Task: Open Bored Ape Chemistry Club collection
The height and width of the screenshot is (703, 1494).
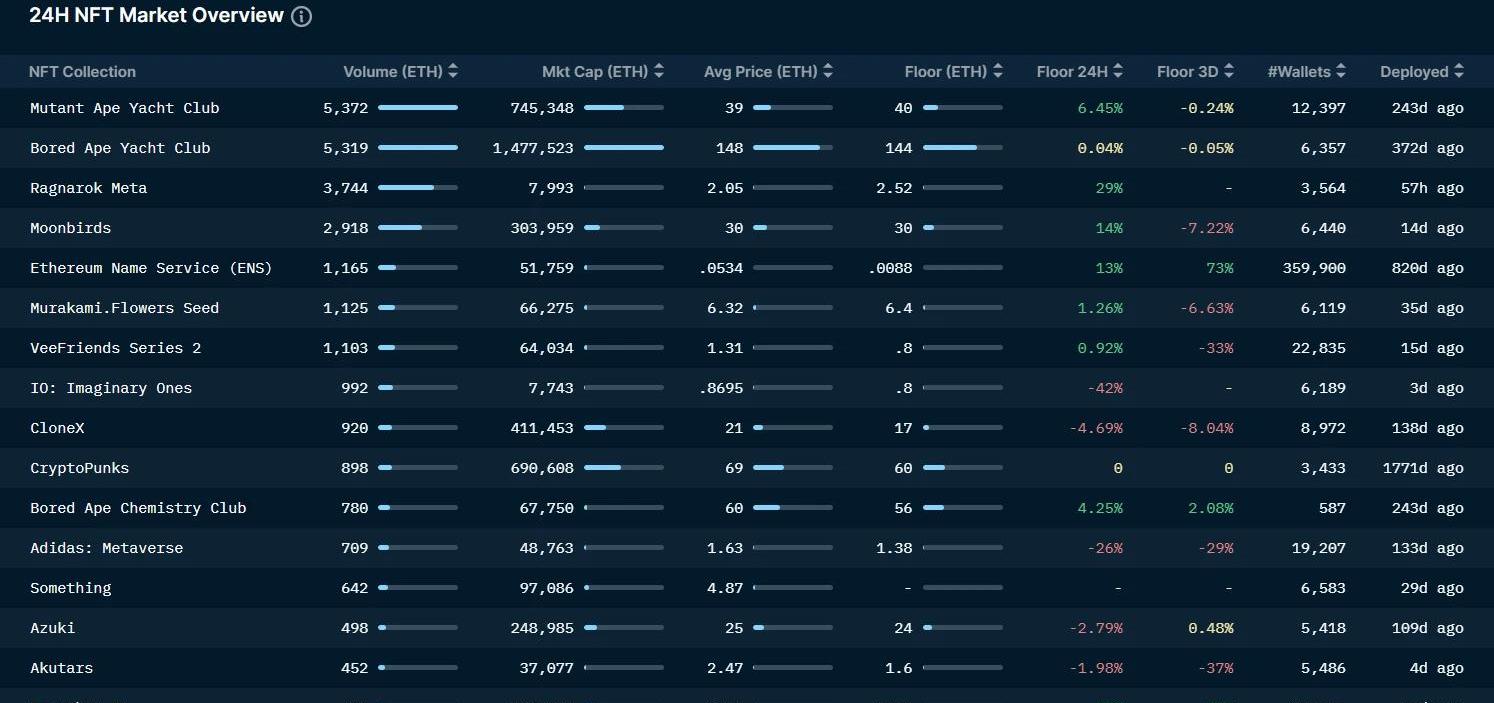Action: click(138, 508)
